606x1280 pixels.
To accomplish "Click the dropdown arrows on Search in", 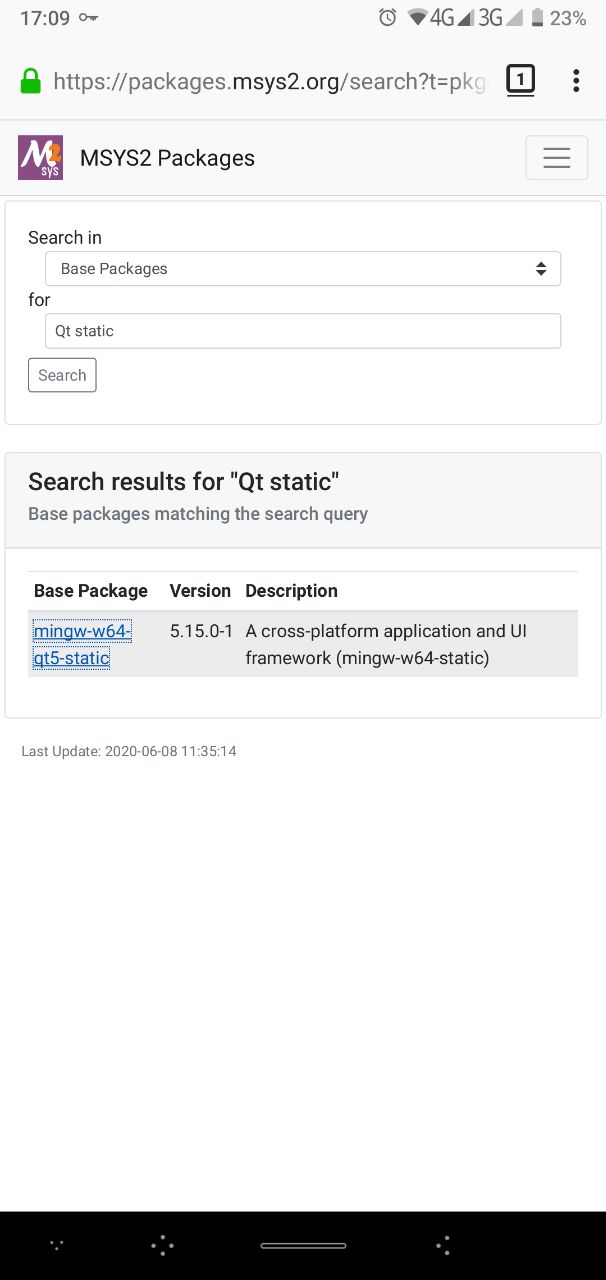I will (541, 269).
